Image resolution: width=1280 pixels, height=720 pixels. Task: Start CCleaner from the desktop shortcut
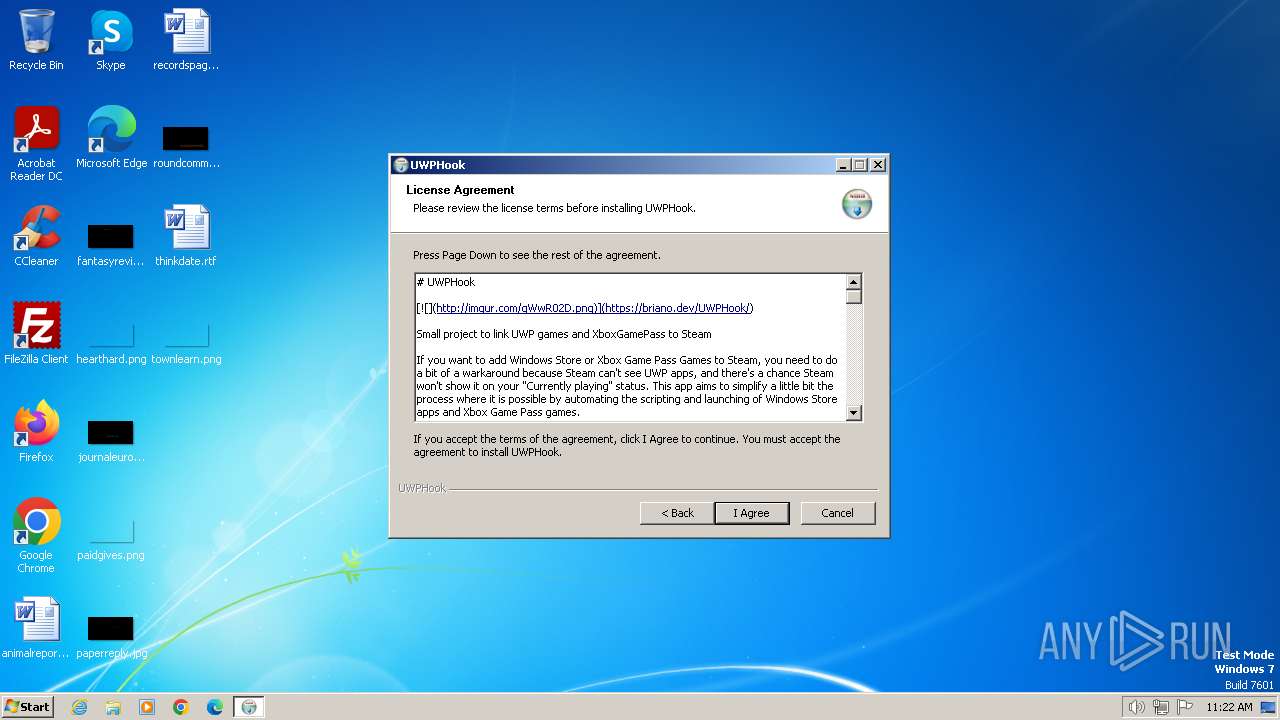[36, 236]
